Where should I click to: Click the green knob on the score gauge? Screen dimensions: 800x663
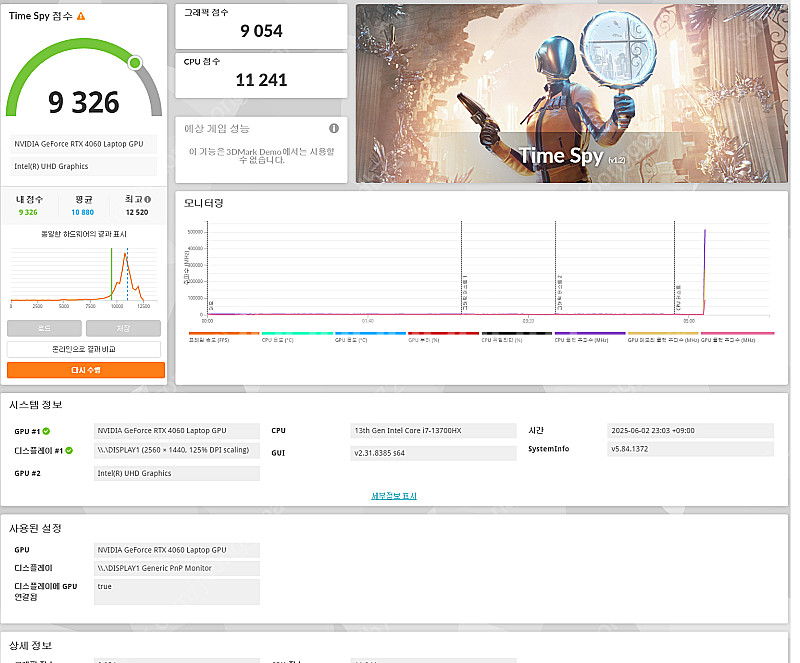[135, 63]
